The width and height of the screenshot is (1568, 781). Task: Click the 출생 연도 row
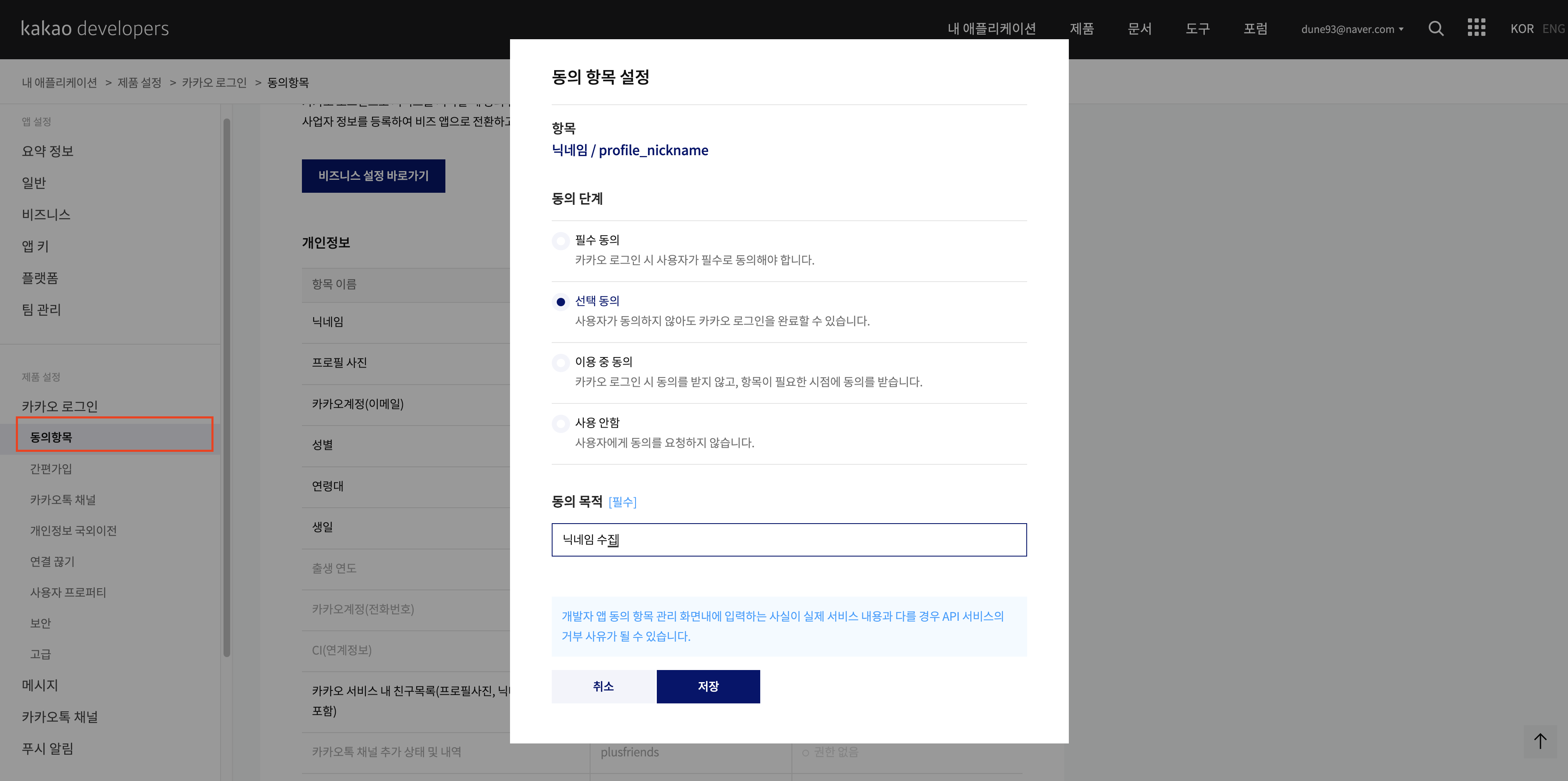coord(405,569)
